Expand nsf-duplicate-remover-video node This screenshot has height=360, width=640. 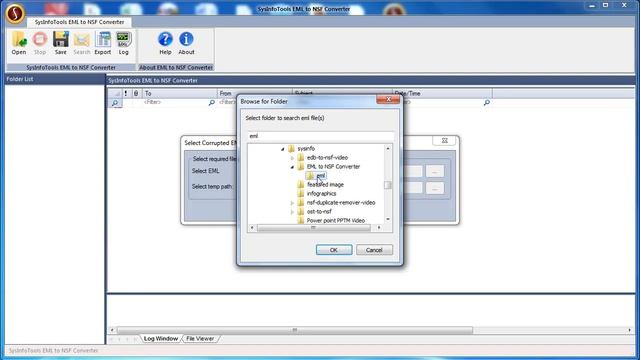(x=292, y=203)
